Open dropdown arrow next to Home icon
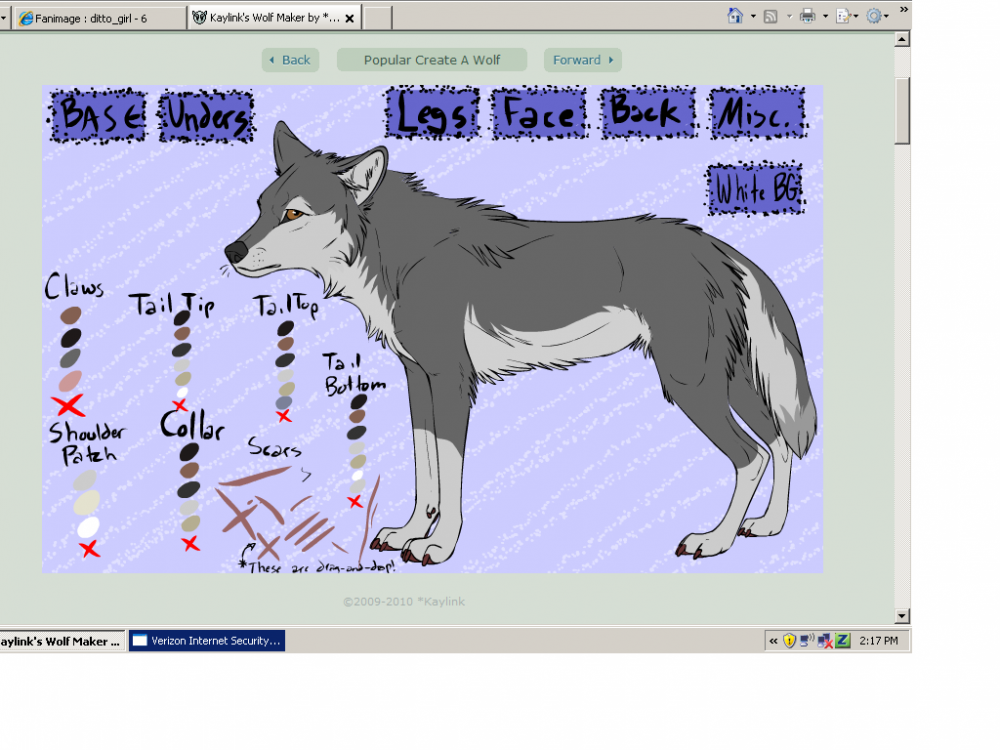The image size is (1000, 750). point(753,17)
